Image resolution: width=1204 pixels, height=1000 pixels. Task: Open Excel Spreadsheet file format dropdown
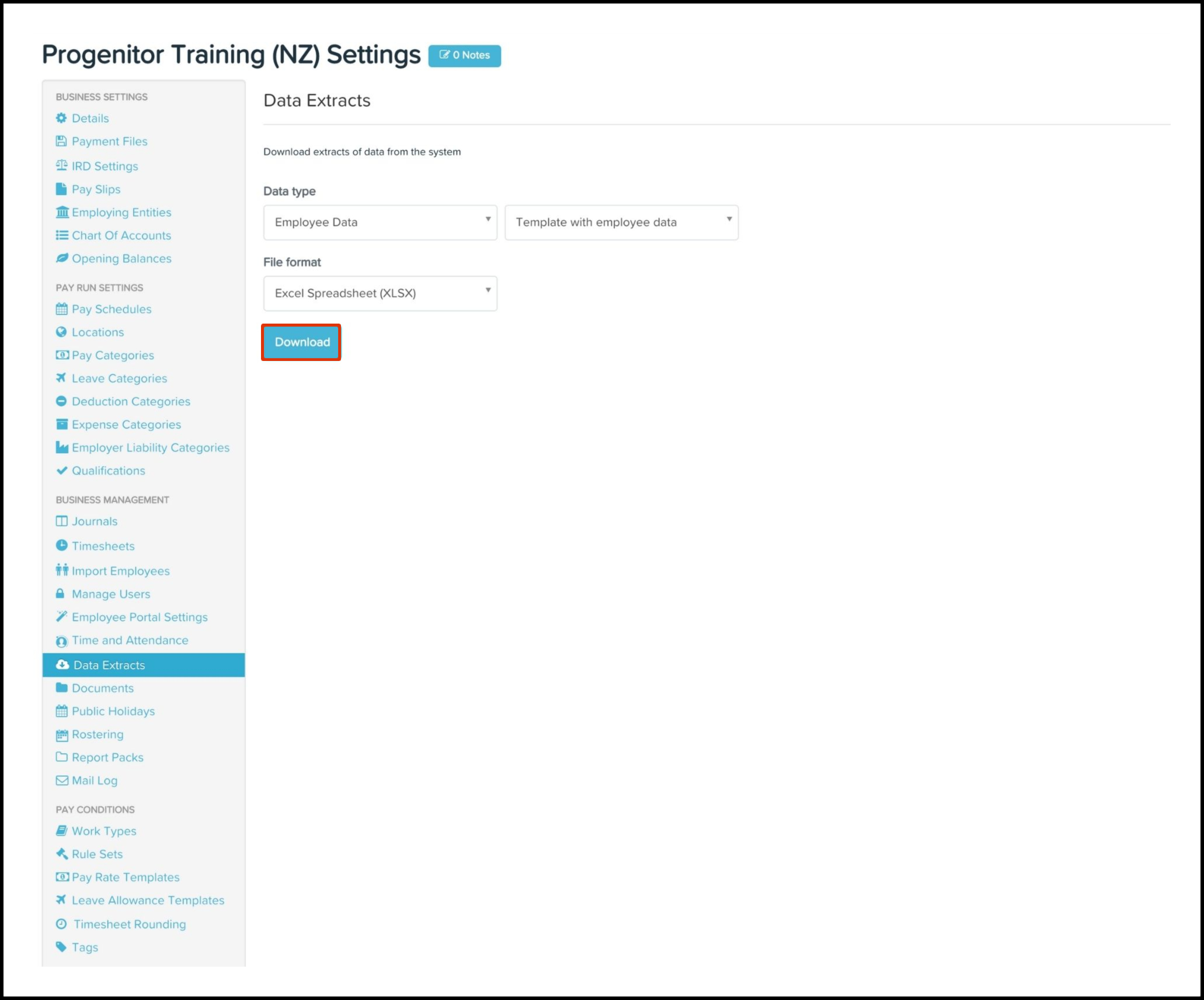[380, 294]
